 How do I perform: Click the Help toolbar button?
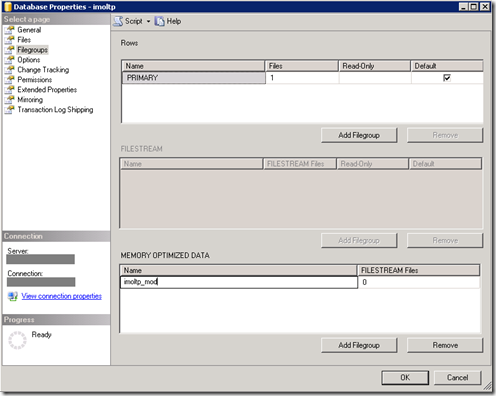coord(168,22)
